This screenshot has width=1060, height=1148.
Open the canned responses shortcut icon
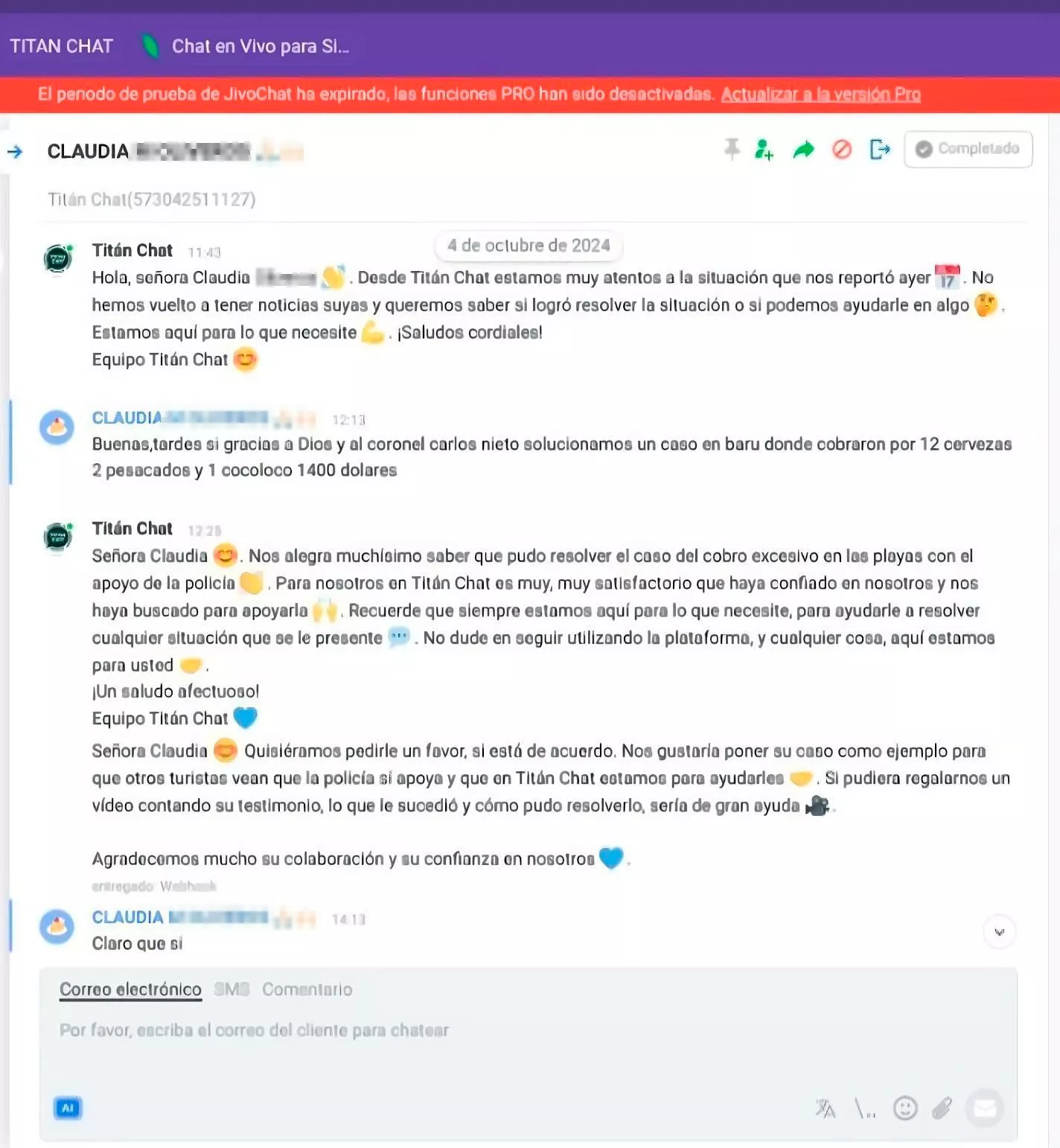[865, 1109]
